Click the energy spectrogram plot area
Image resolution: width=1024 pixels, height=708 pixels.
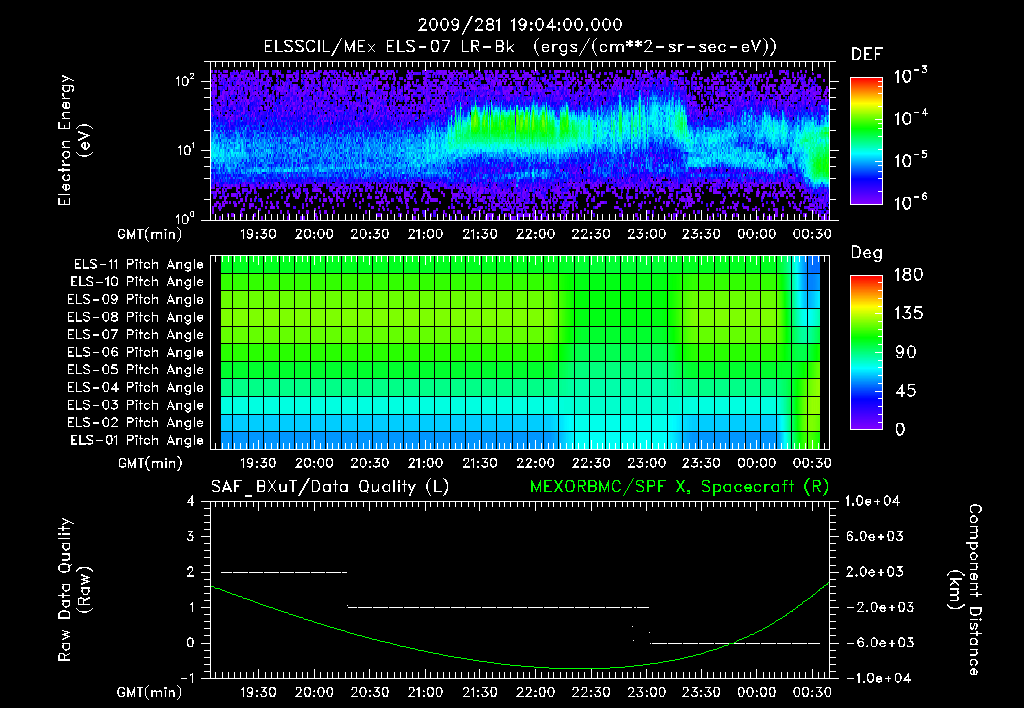click(x=520, y=141)
